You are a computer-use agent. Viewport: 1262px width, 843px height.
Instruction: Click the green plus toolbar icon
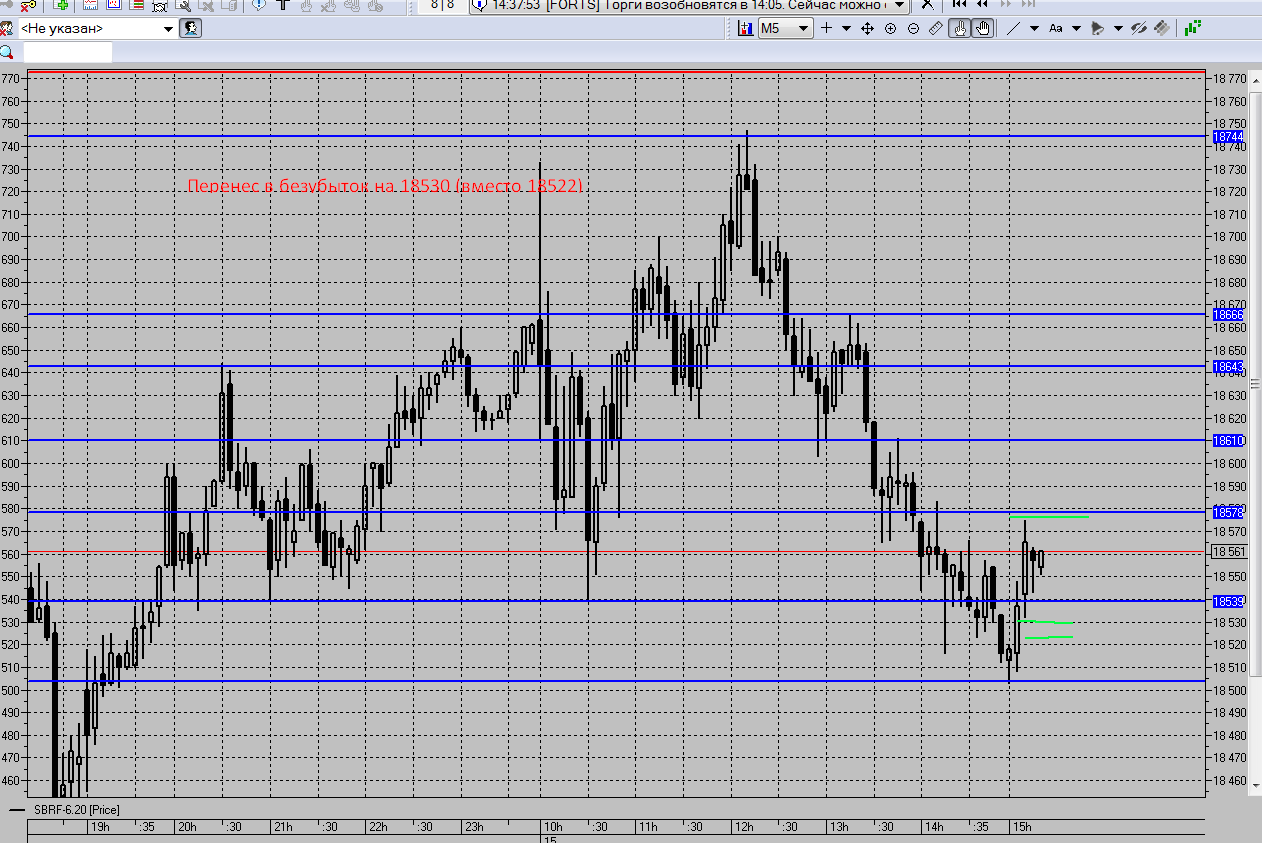pos(62,5)
